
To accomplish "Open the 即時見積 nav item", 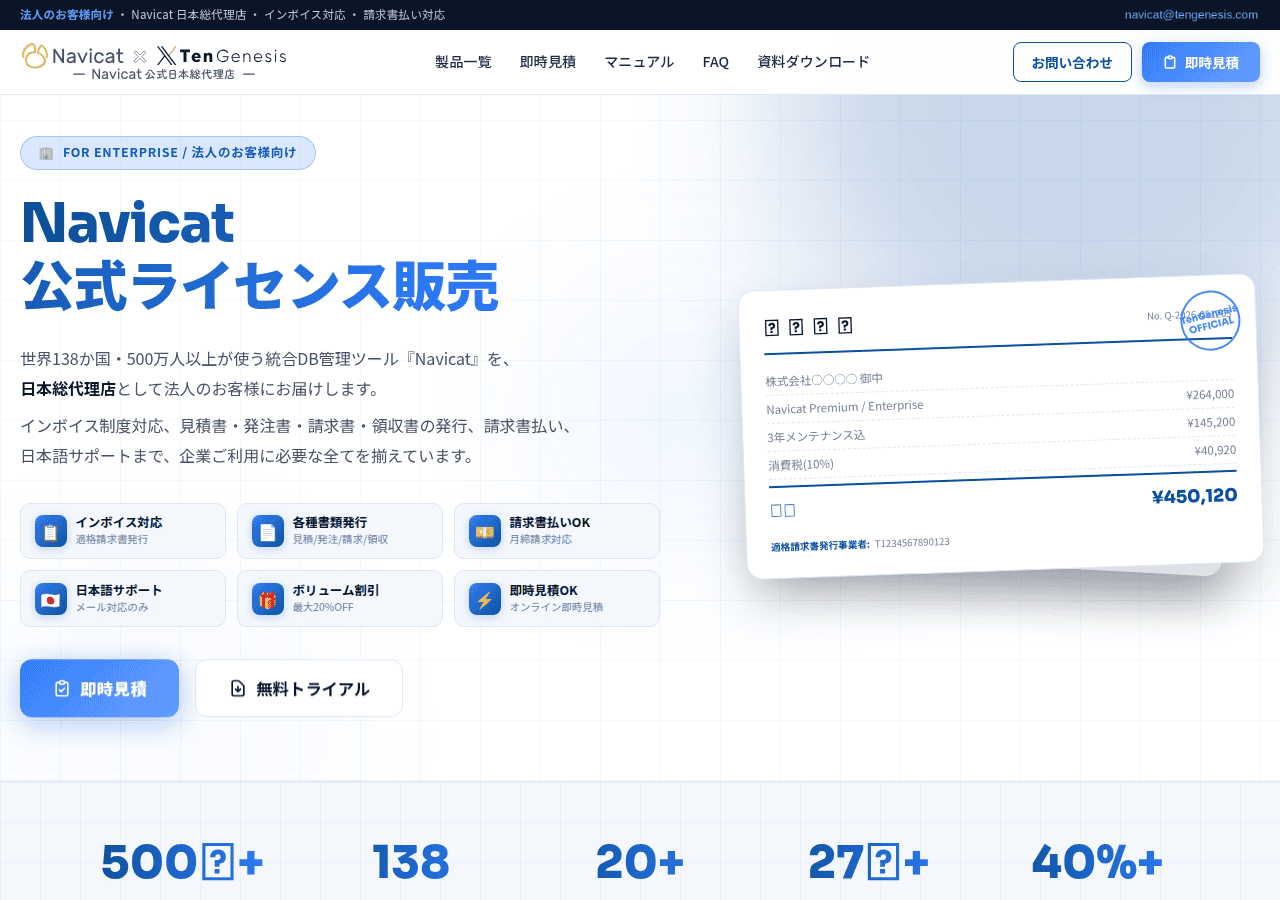I will click(548, 62).
